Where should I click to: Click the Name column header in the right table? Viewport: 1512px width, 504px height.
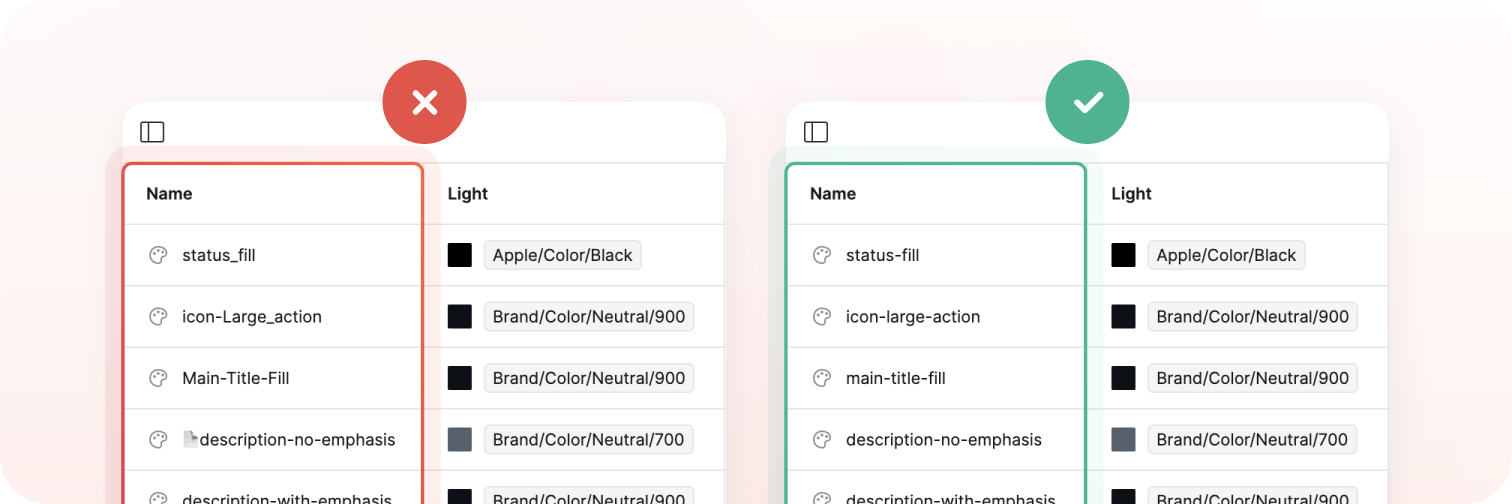tap(833, 194)
